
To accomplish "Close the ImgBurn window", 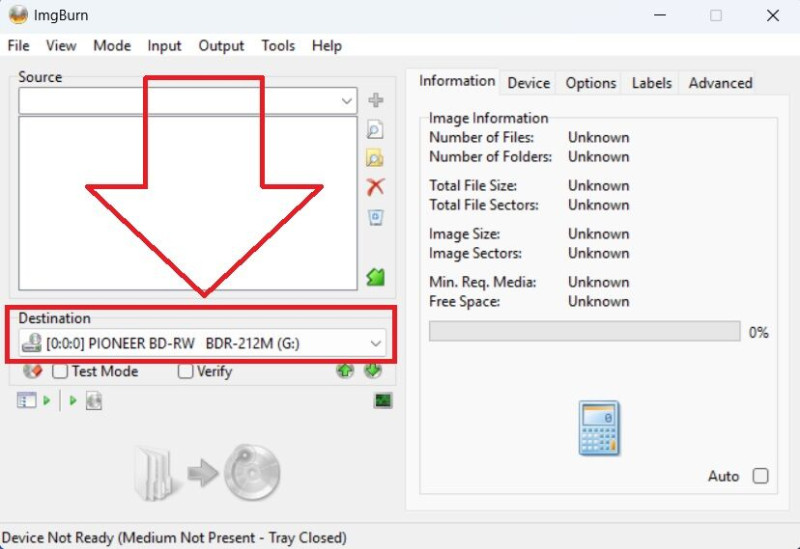I will [772, 15].
